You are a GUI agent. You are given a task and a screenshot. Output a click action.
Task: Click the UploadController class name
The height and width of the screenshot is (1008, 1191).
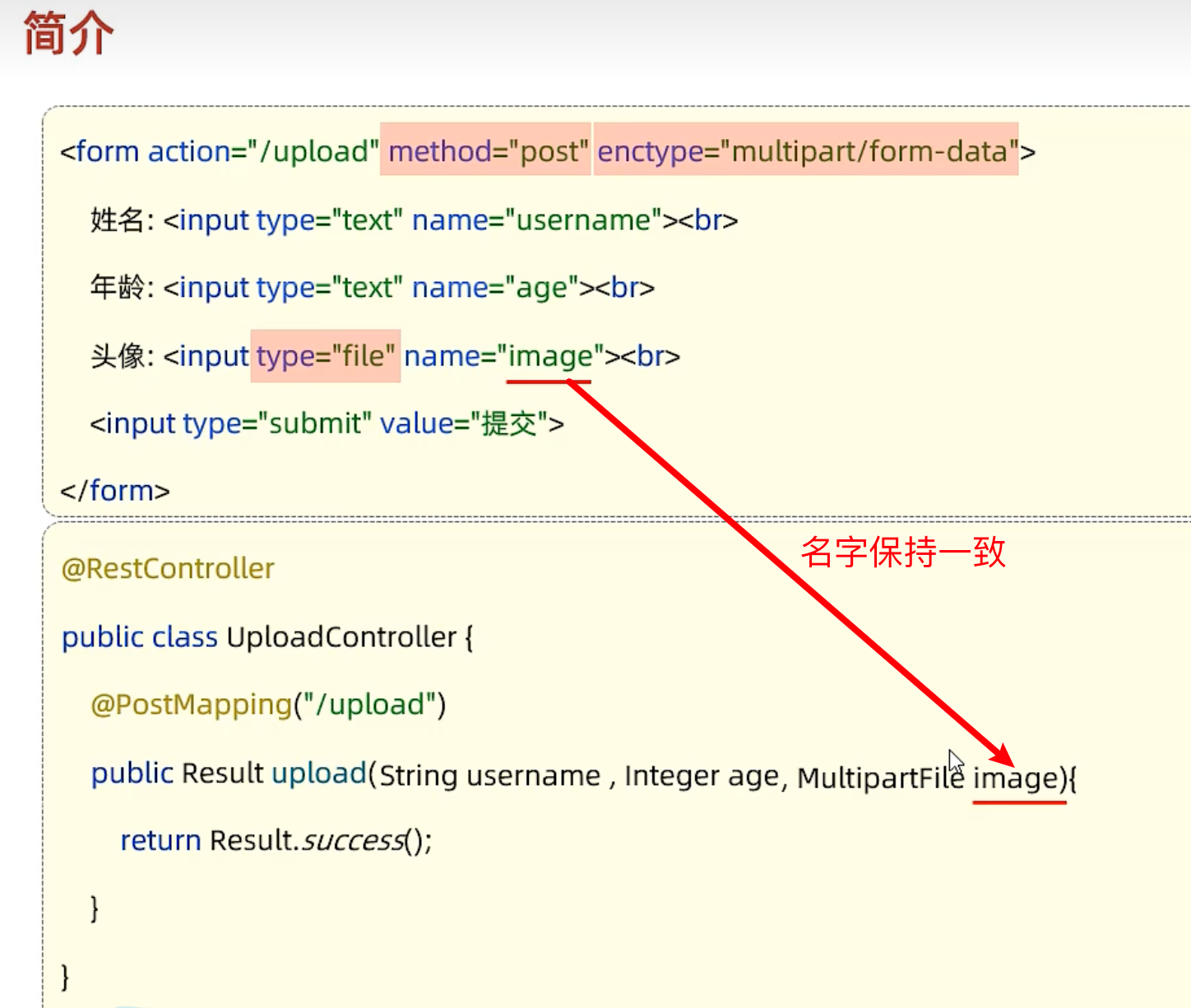click(x=341, y=637)
